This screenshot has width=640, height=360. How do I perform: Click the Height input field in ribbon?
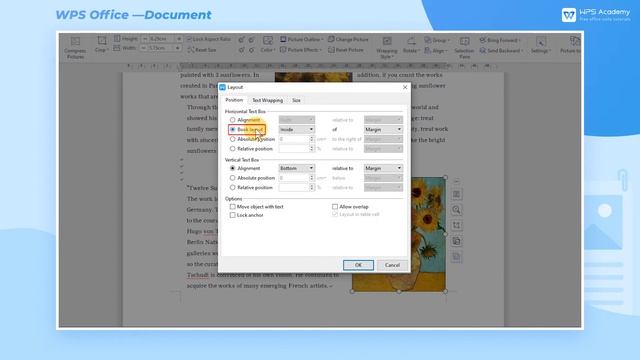[x=161, y=39]
